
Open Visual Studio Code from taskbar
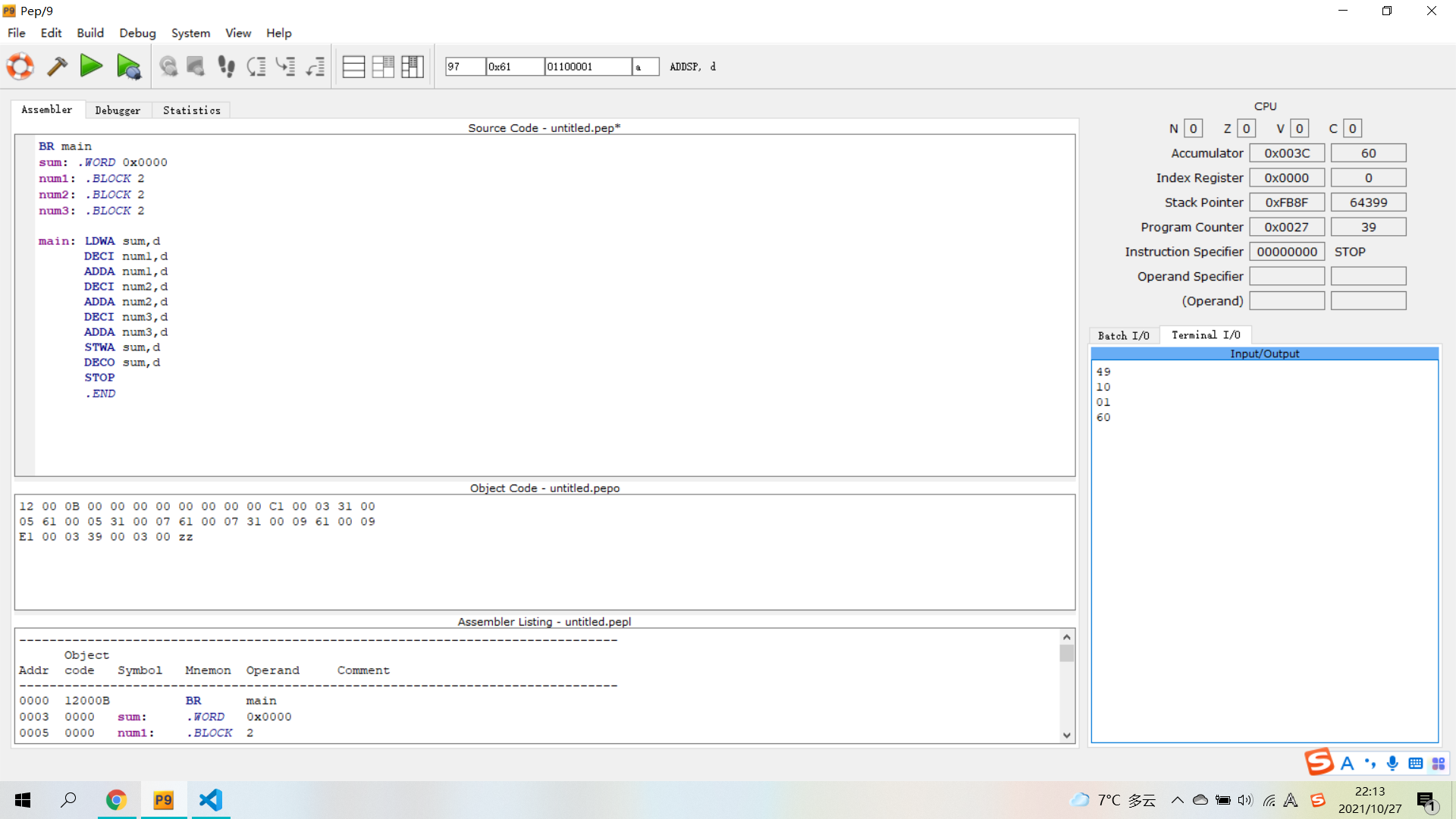pyautogui.click(x=210, y=800)
